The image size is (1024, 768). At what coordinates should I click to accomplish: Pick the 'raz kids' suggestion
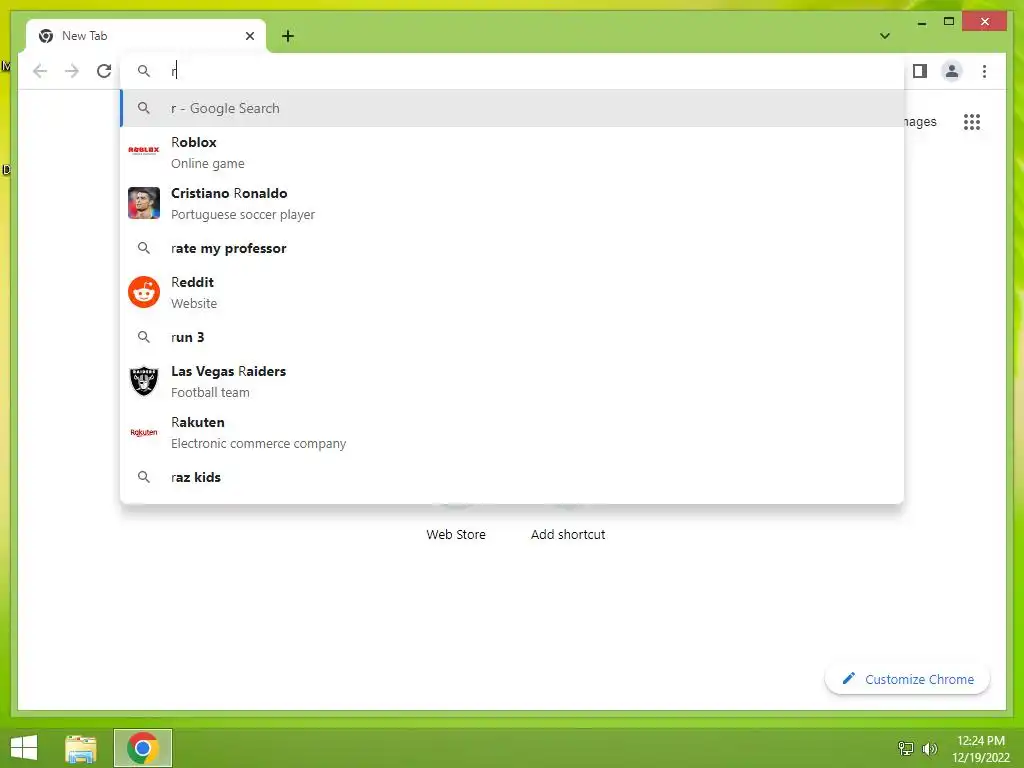[512, 477]
